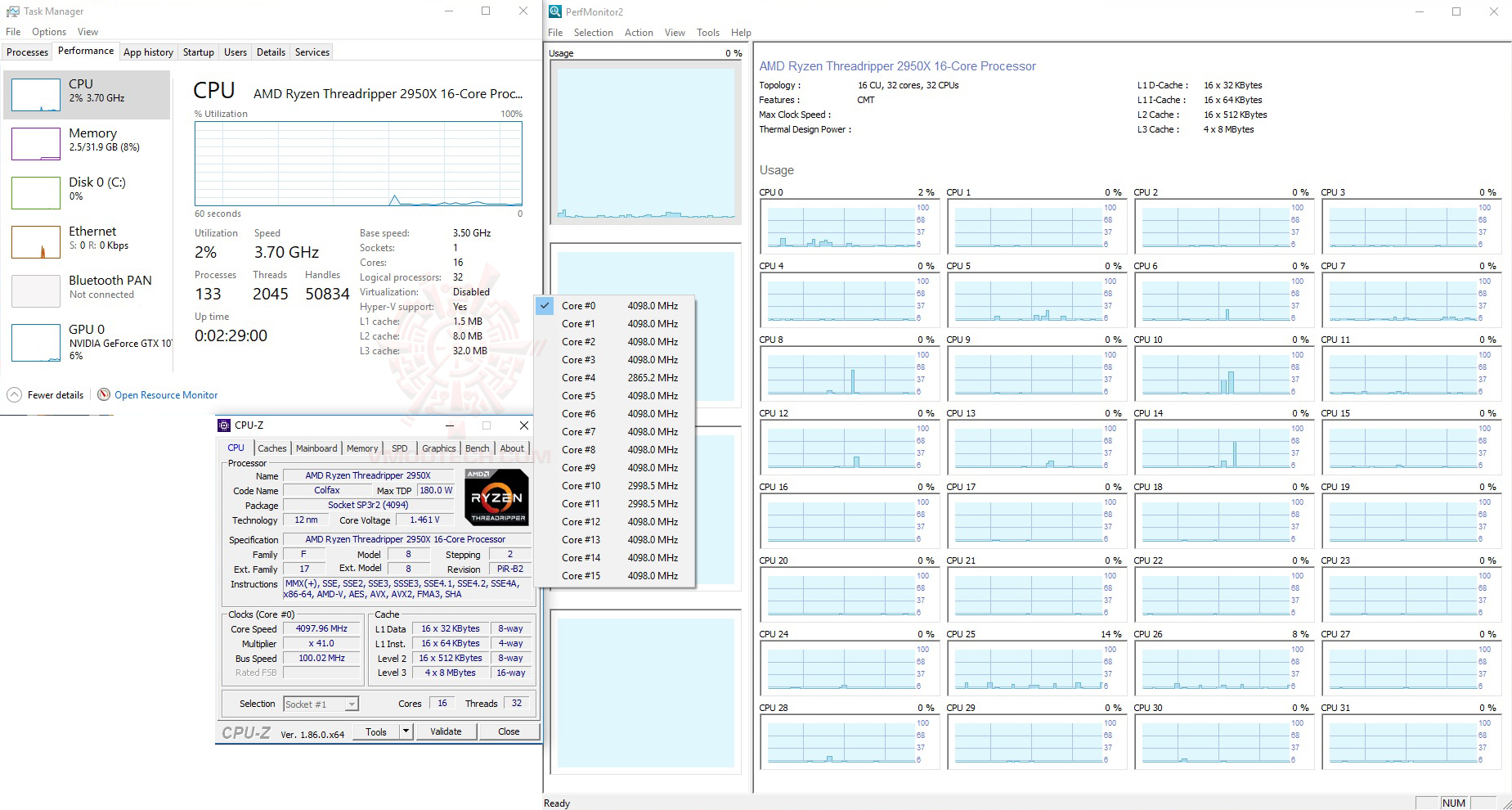
Task: Open the File menu in Task Manager
Action: 13,32
